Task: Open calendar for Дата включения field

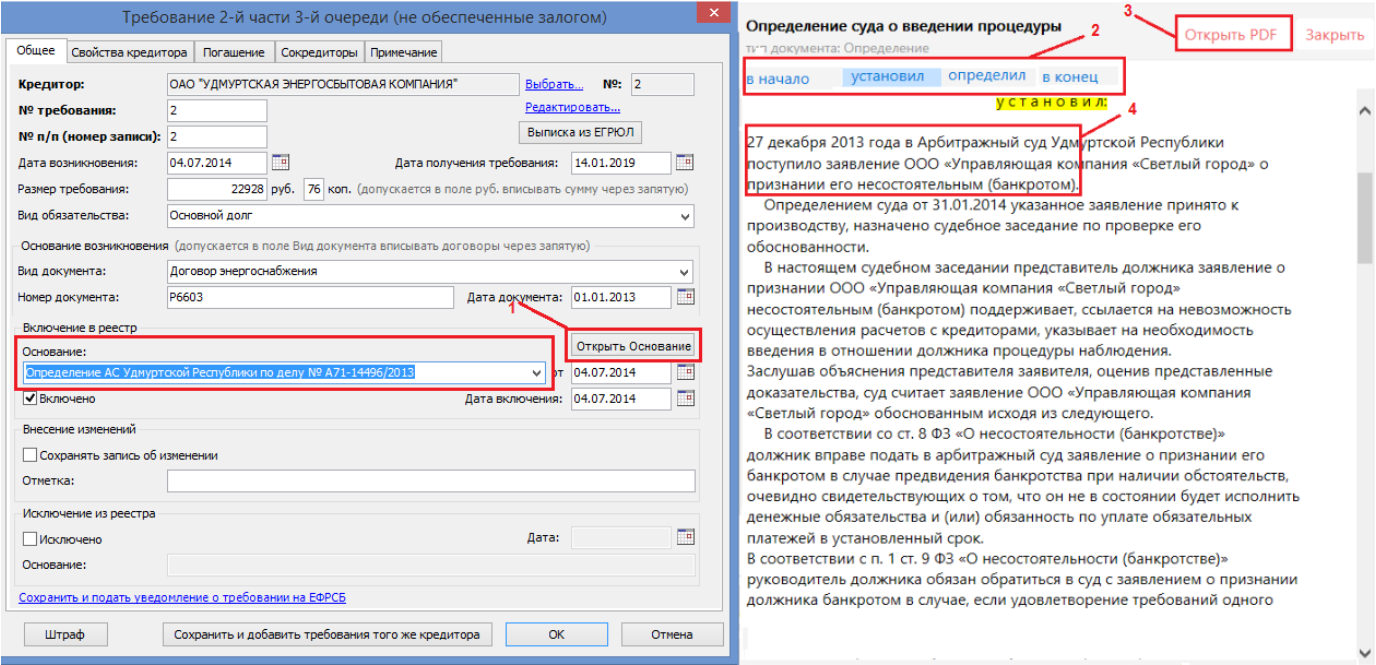Action: [684, 398]
